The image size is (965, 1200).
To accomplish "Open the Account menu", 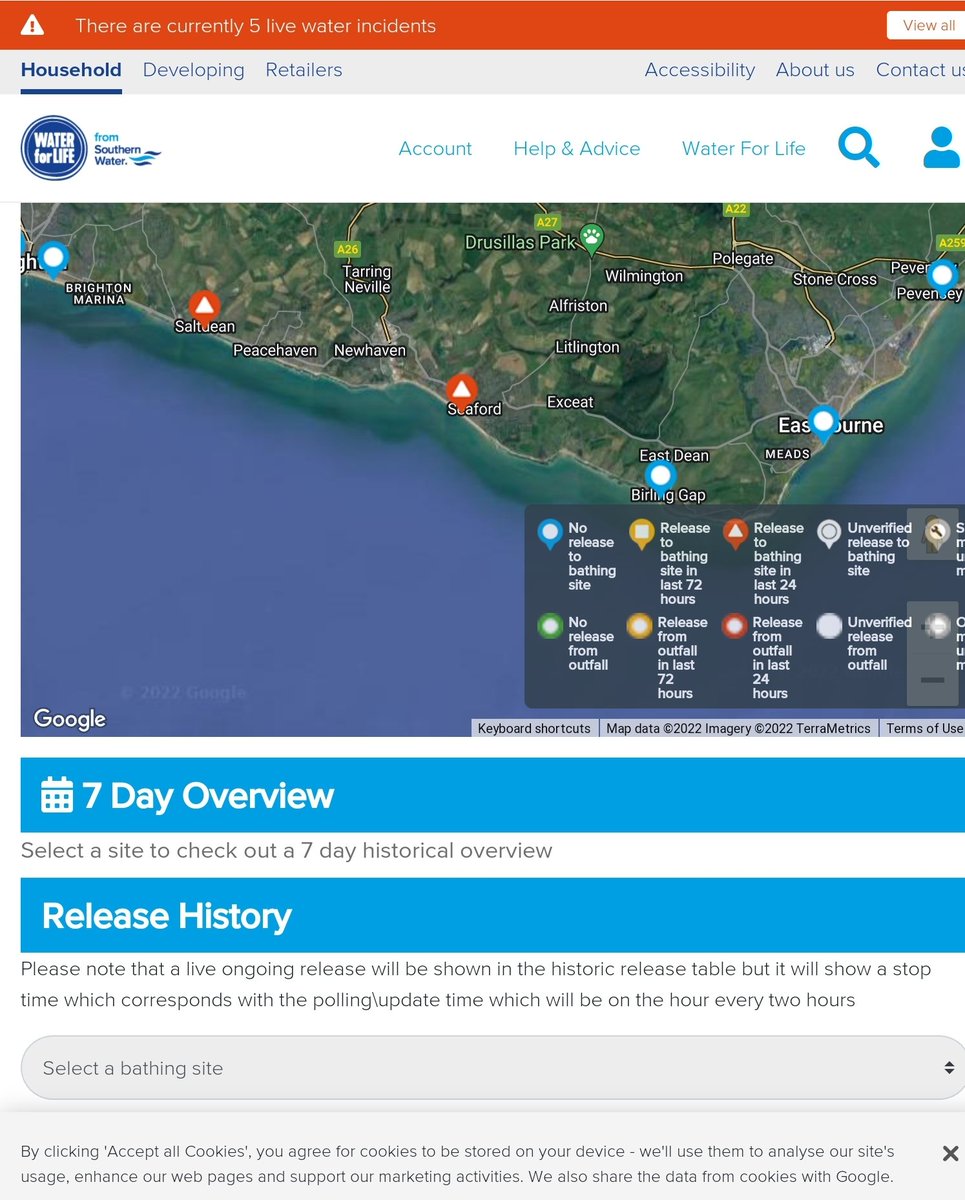I will (435, 148).
